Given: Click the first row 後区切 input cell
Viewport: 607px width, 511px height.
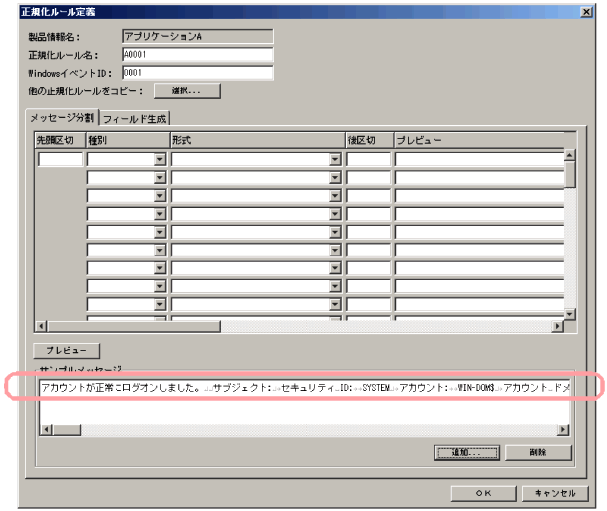Looking at the screenshot, I should coord(368,159).
